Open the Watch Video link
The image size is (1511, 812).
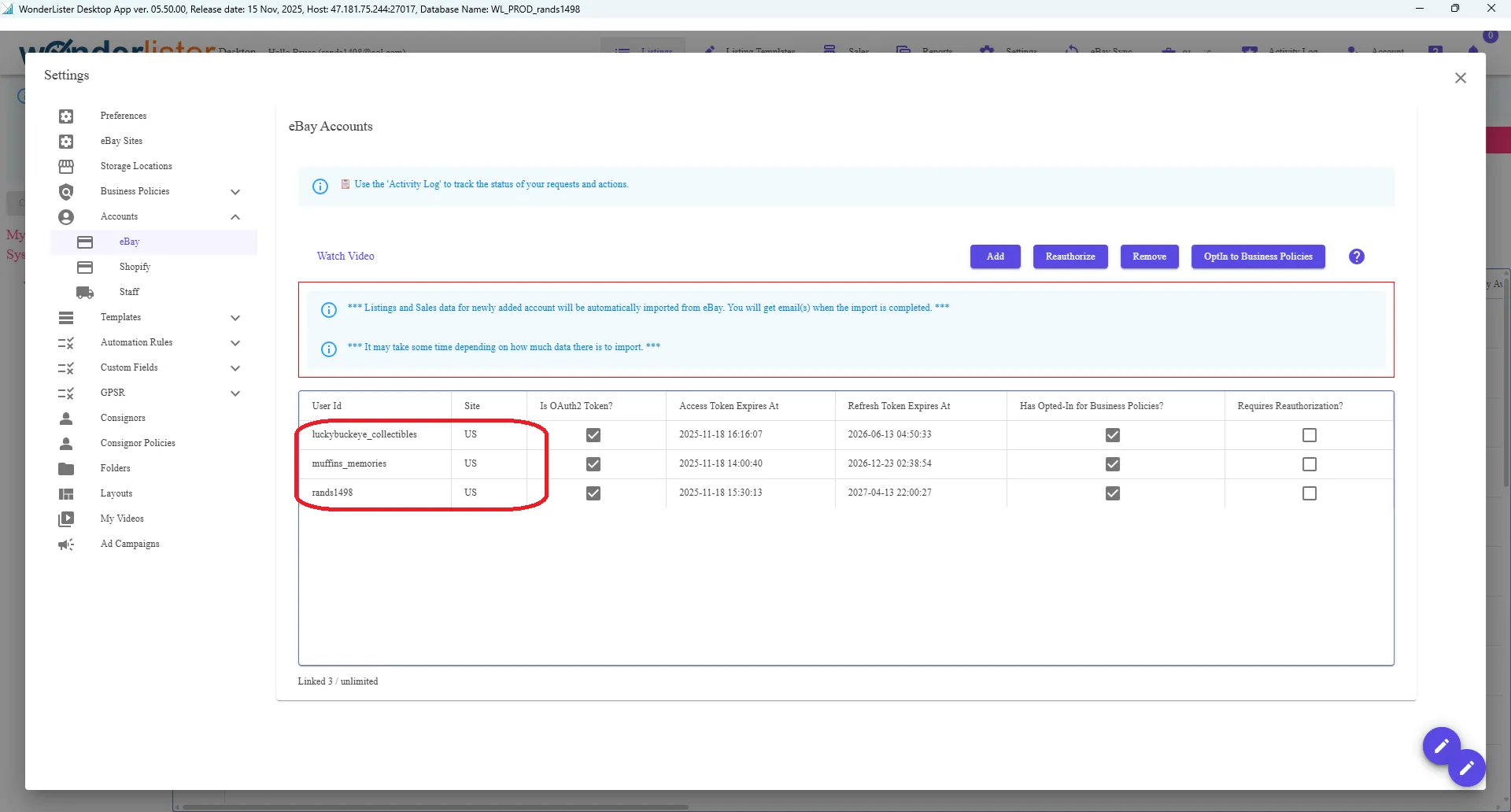(345, 255)
